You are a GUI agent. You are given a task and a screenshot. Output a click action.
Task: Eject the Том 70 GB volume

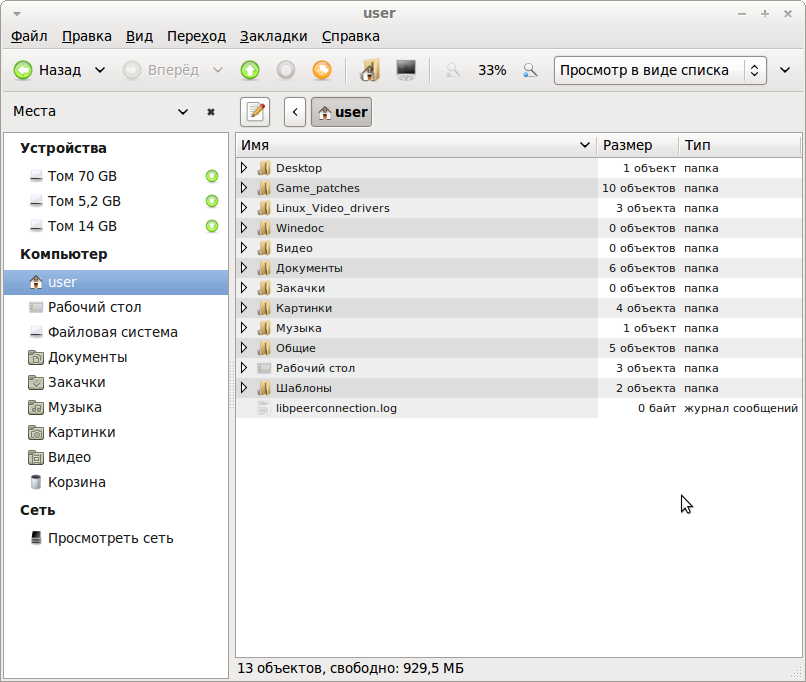(212, 176)
